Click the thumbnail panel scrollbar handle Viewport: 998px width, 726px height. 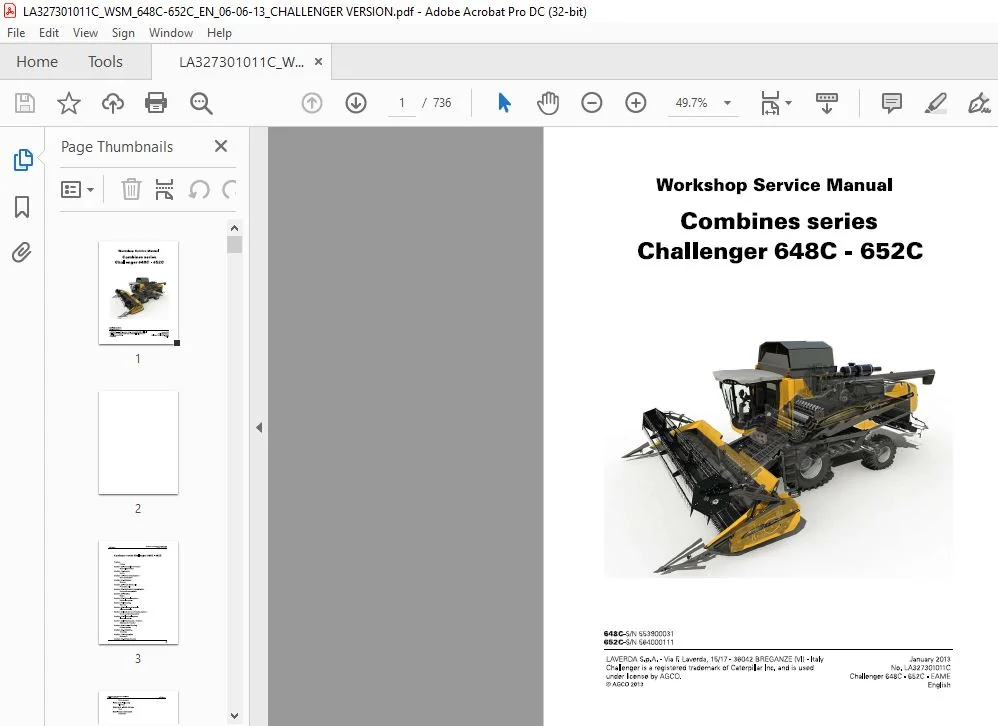point(234,244)
